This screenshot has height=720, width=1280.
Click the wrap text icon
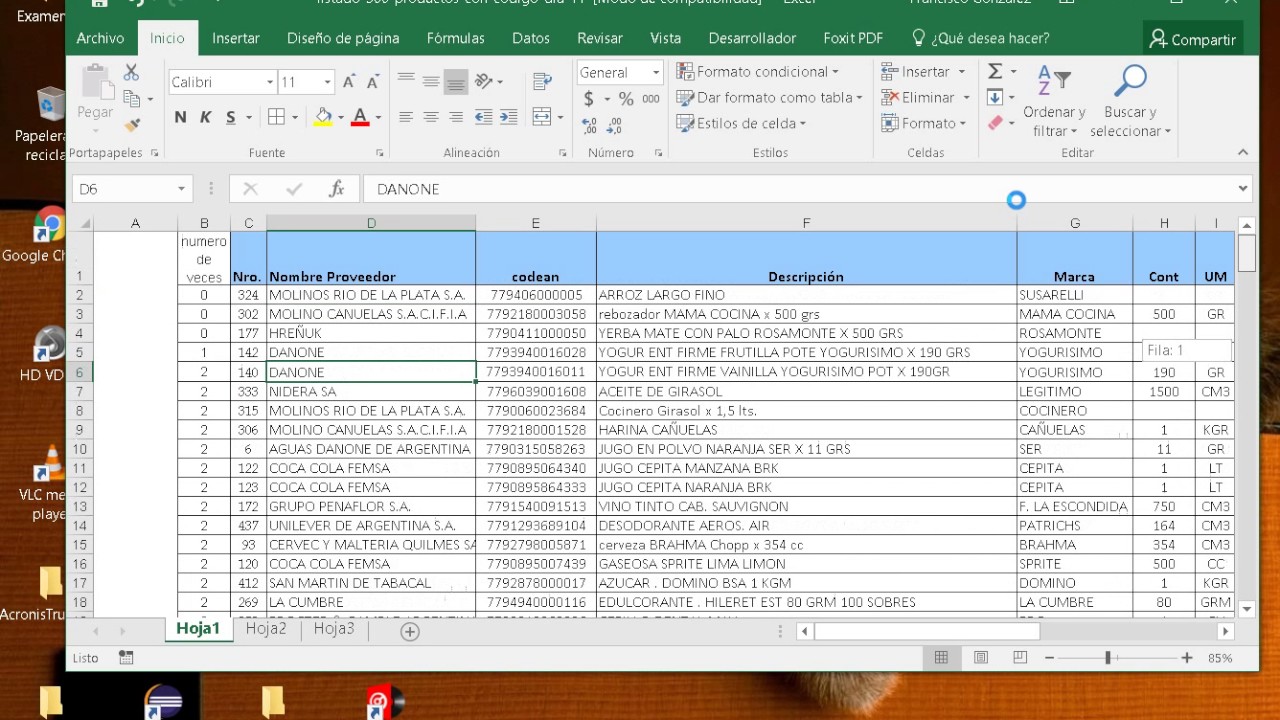(x=542, y=82)
